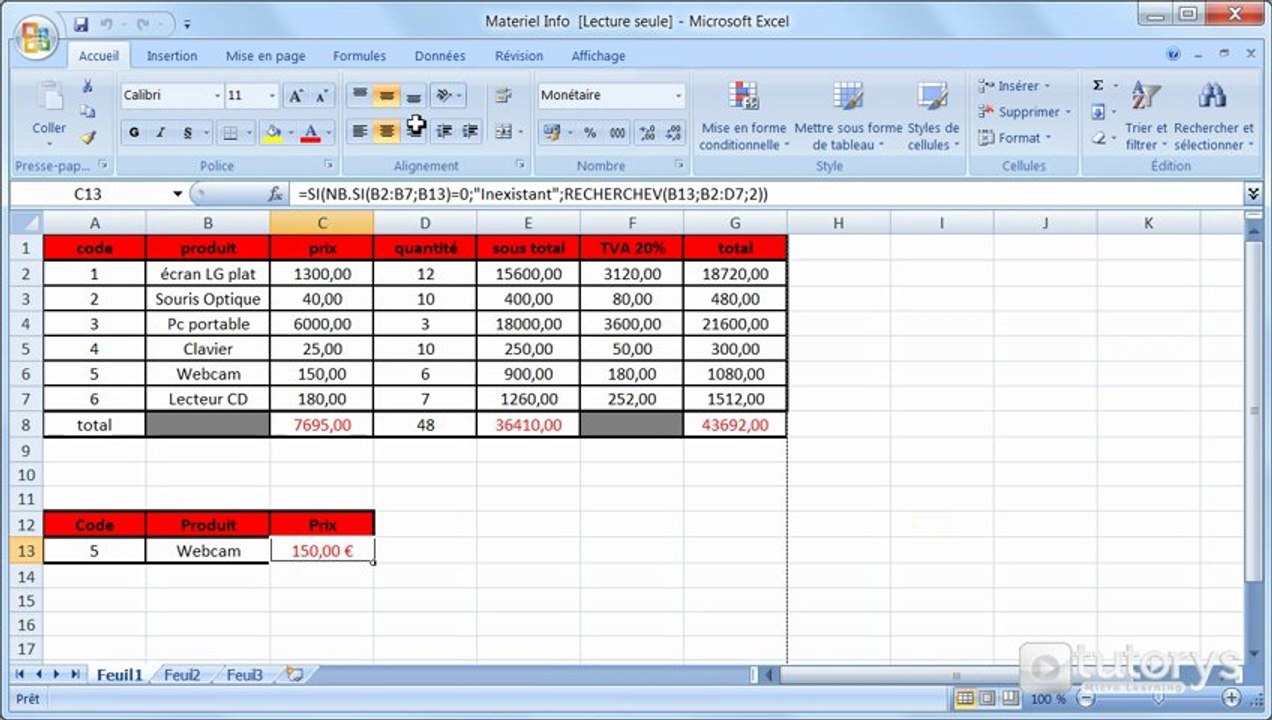This screenshot has width=1272, height=720.
Task: Click the insert function fx icon
Action: pyautogui.click(x=276, y=194)
